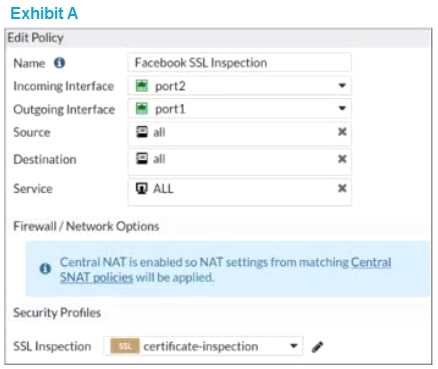The image size is (438, 369).
Task: Expand the SSL Inspection profile dropdown
Action: (294, 346)
